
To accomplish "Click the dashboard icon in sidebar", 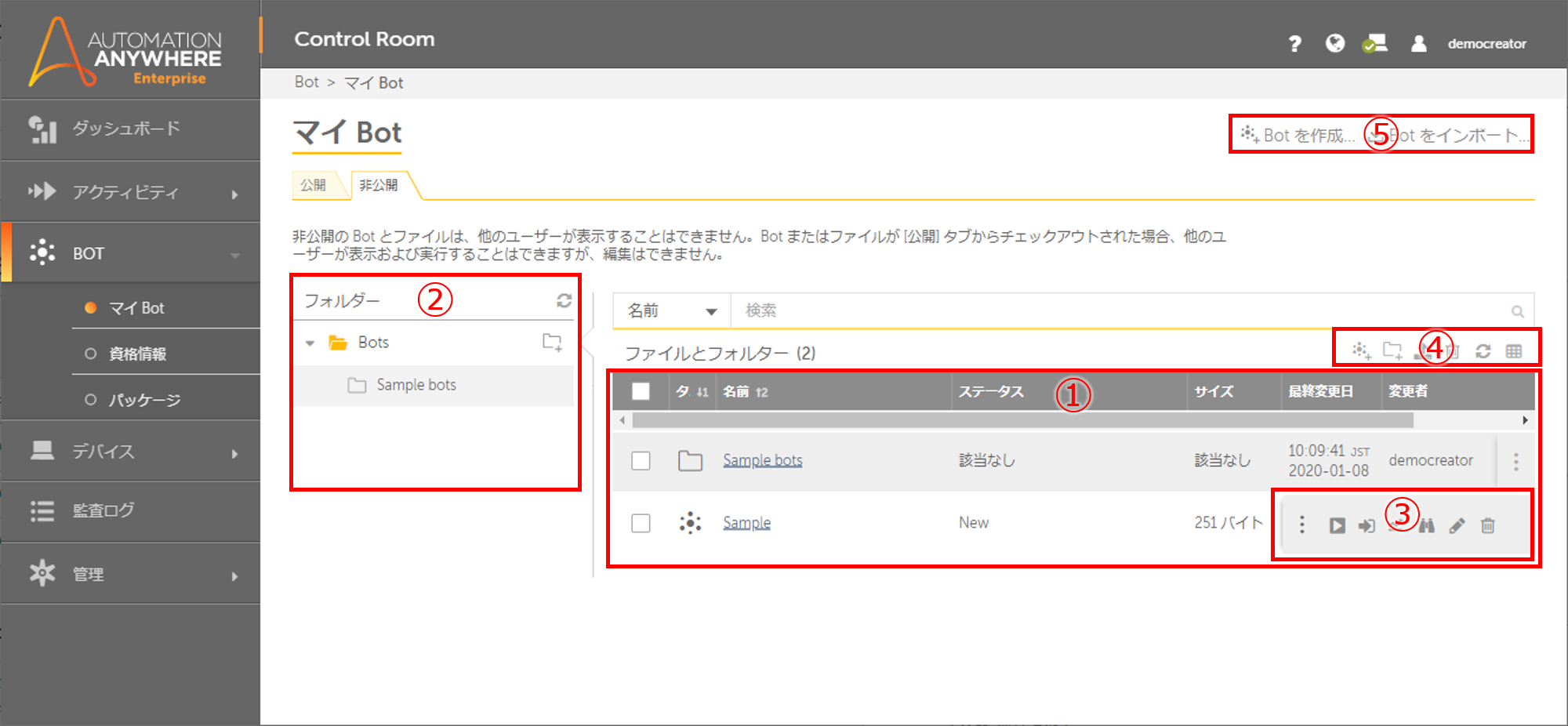I will (42, 129).
